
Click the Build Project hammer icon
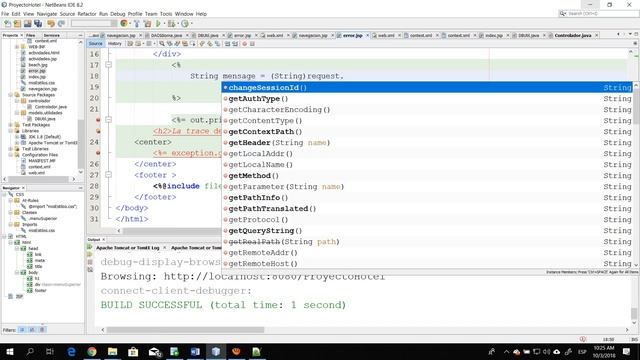(x=137, y=24)
